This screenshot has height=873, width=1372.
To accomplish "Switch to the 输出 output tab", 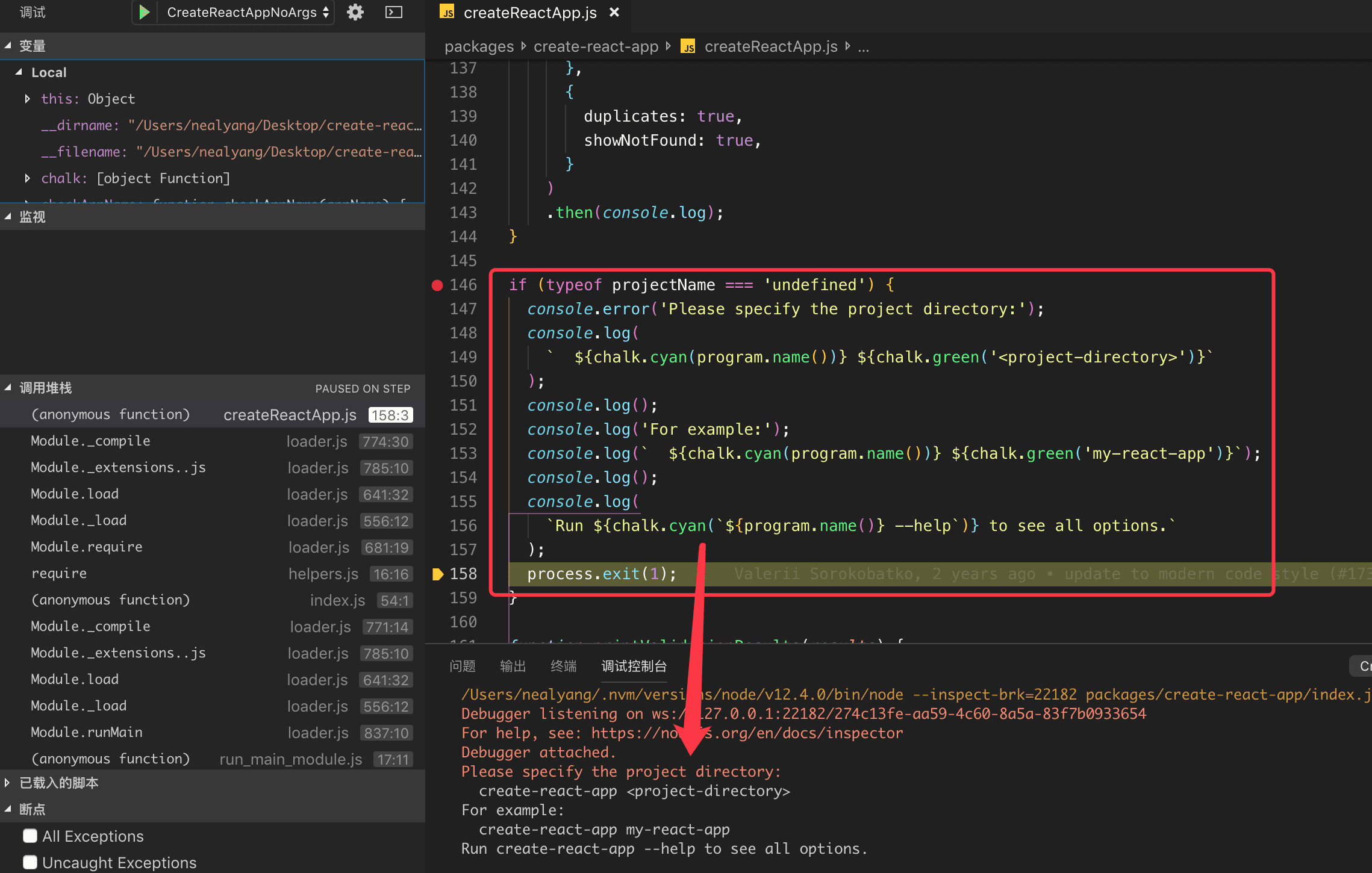I will (x=513, y=666).
